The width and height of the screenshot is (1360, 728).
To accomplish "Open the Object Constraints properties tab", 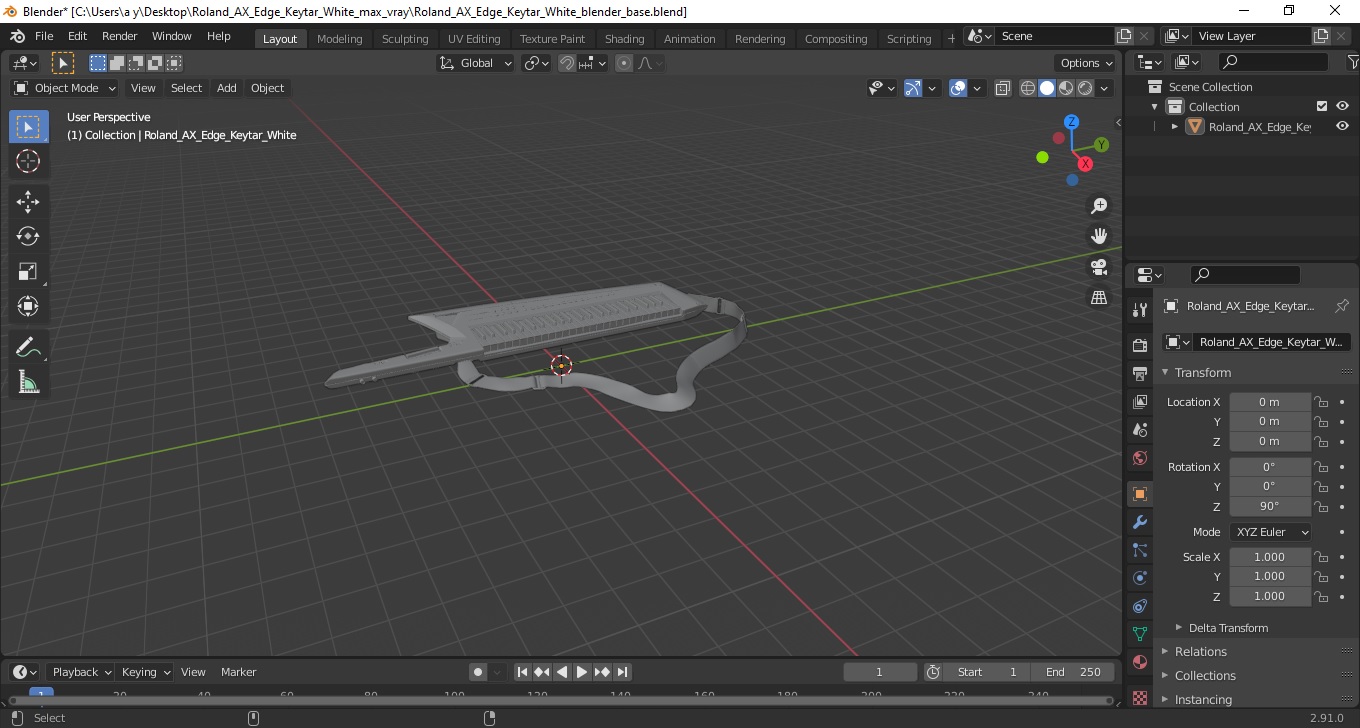I will click(1139, 606).
